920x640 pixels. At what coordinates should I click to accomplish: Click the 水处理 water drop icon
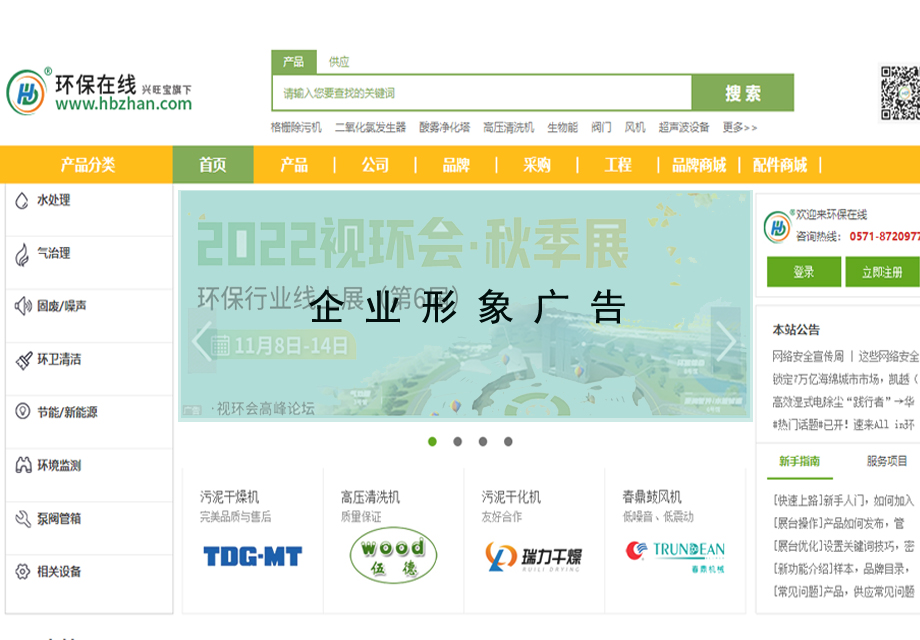point(22,201)
